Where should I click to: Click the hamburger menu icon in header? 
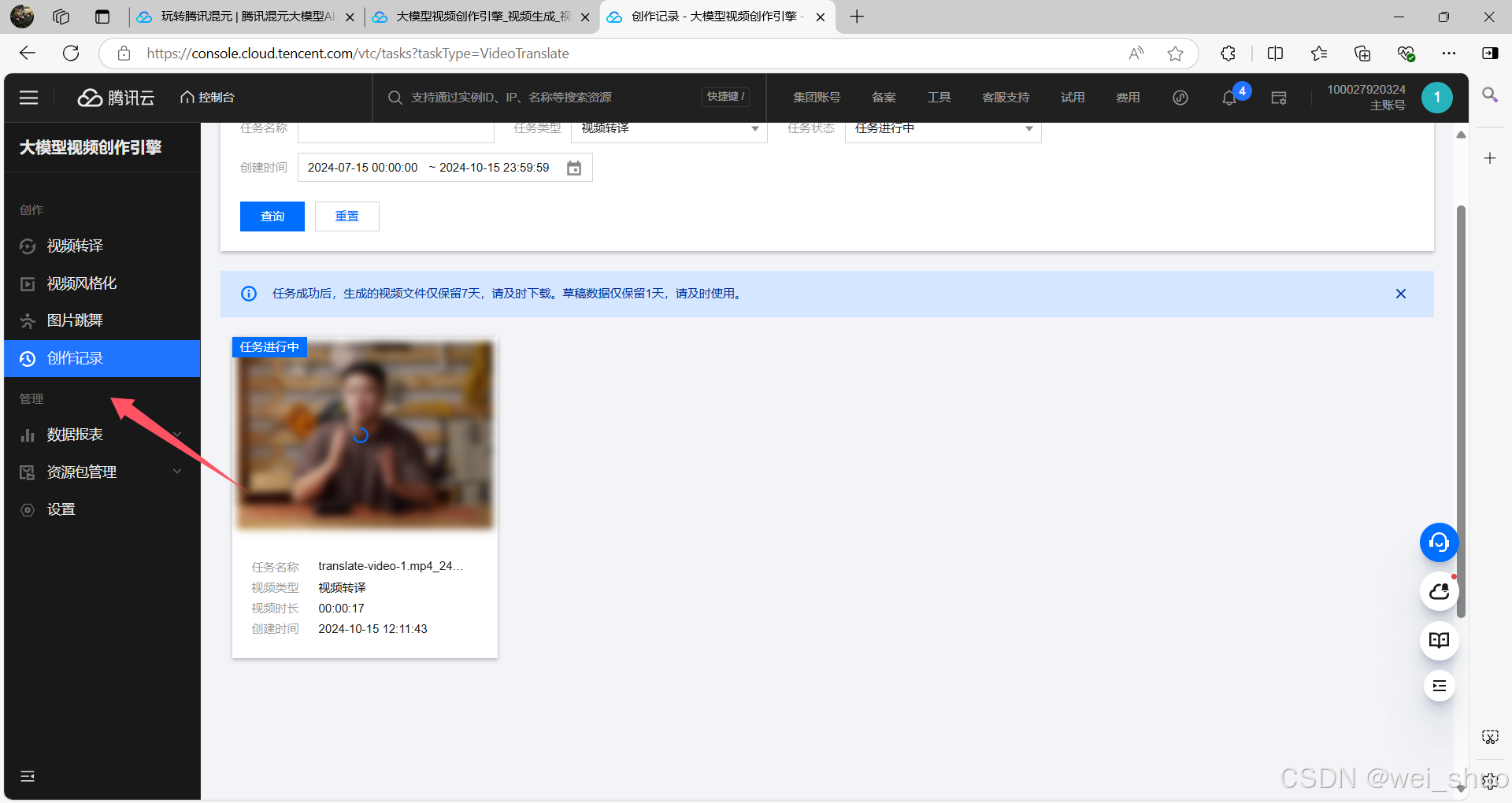click(x=29, y=98)
